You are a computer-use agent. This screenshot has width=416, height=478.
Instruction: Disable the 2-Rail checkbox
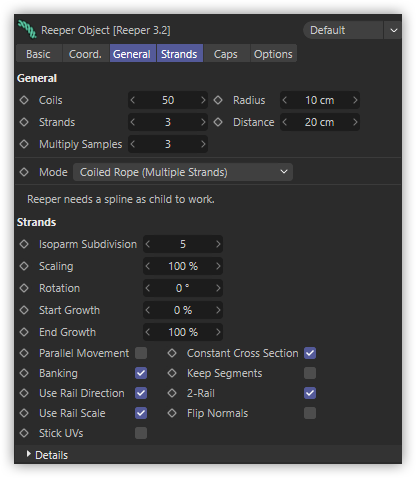point(310,393)
